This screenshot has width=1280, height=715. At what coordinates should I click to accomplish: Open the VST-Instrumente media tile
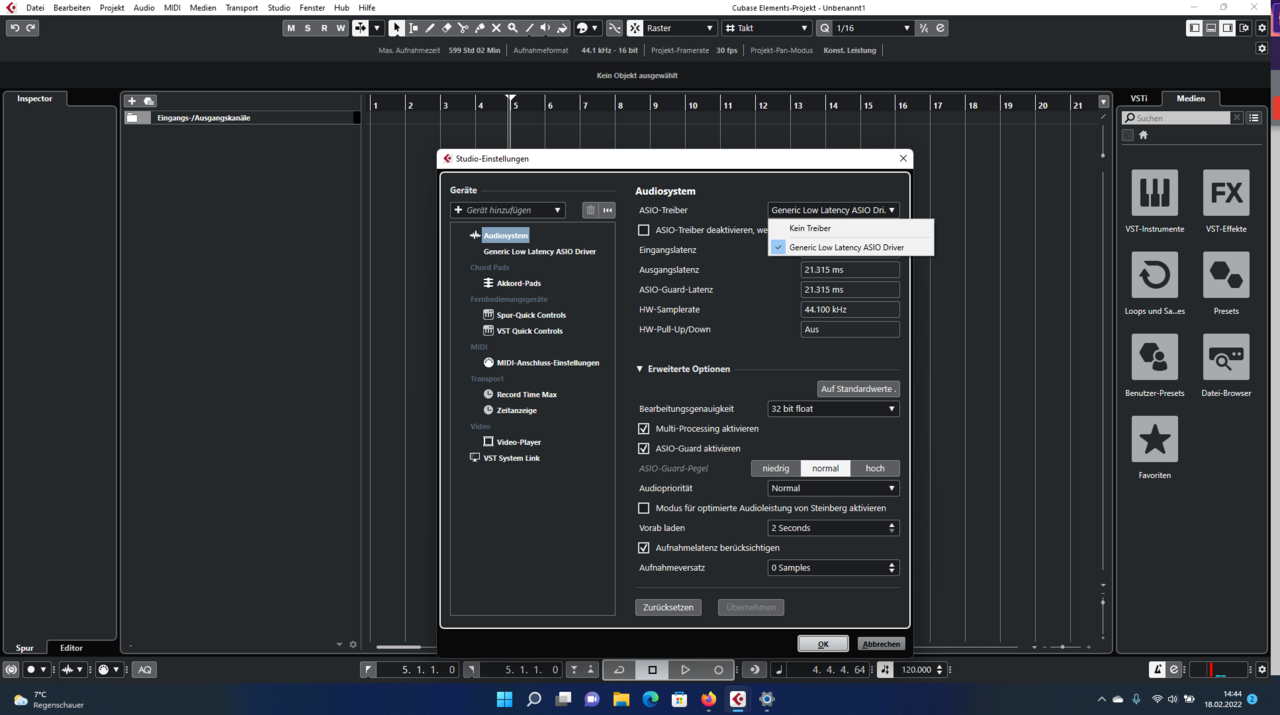(1154, 193)
